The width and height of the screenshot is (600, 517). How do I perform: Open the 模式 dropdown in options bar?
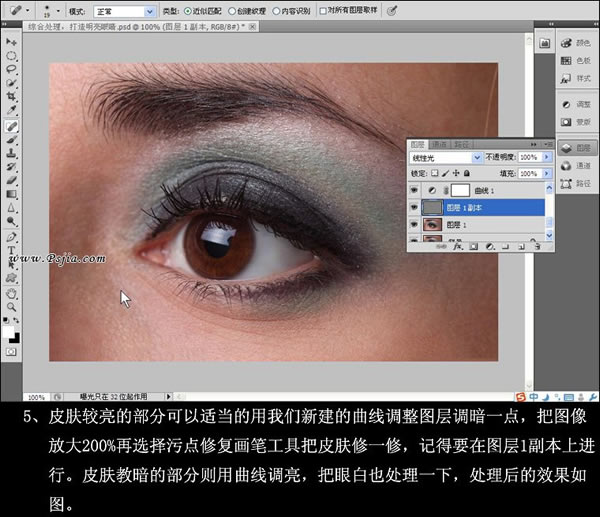coord(123,11)
